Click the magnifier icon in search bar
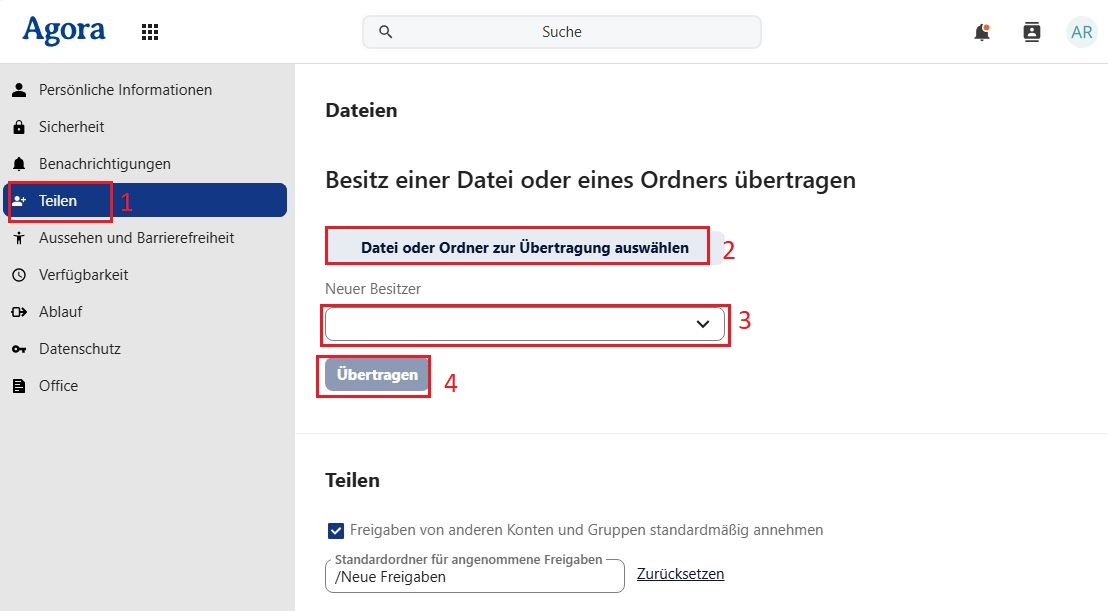1108x611 pixels. click(386, 32)
